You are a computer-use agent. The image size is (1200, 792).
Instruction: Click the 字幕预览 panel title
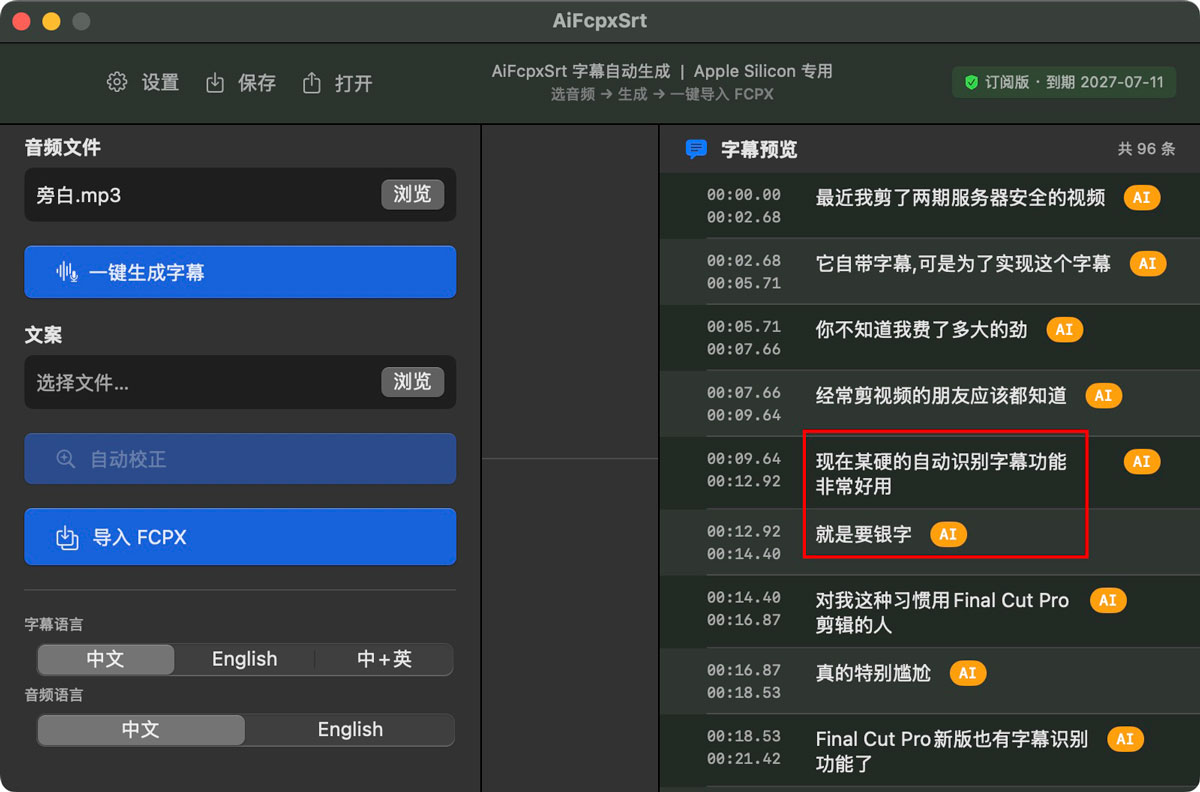click(759, 150)
